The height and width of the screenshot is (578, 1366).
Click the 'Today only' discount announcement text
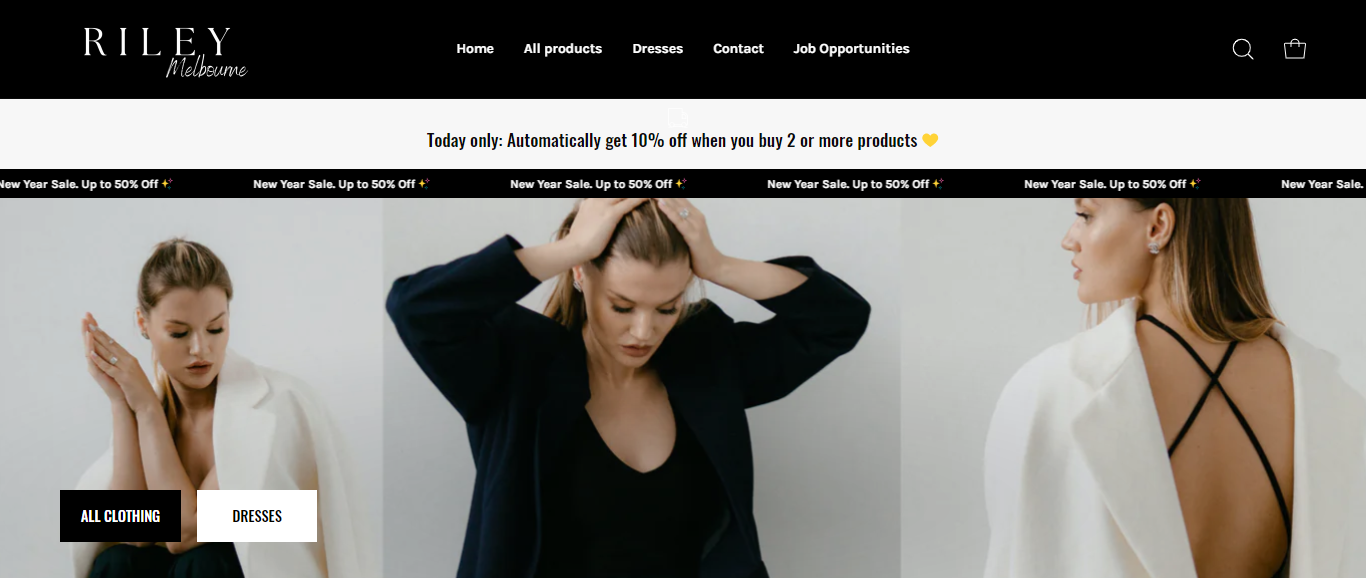(x=672, y=140)
